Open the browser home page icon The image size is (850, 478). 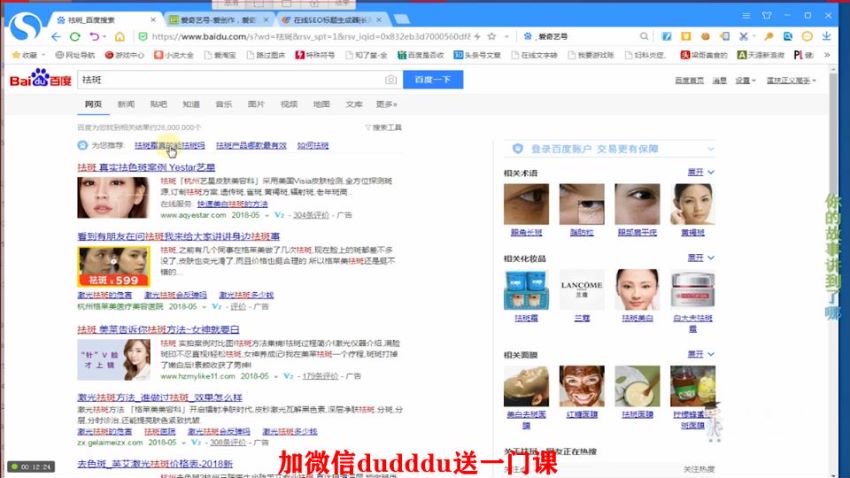pos(120,37)
